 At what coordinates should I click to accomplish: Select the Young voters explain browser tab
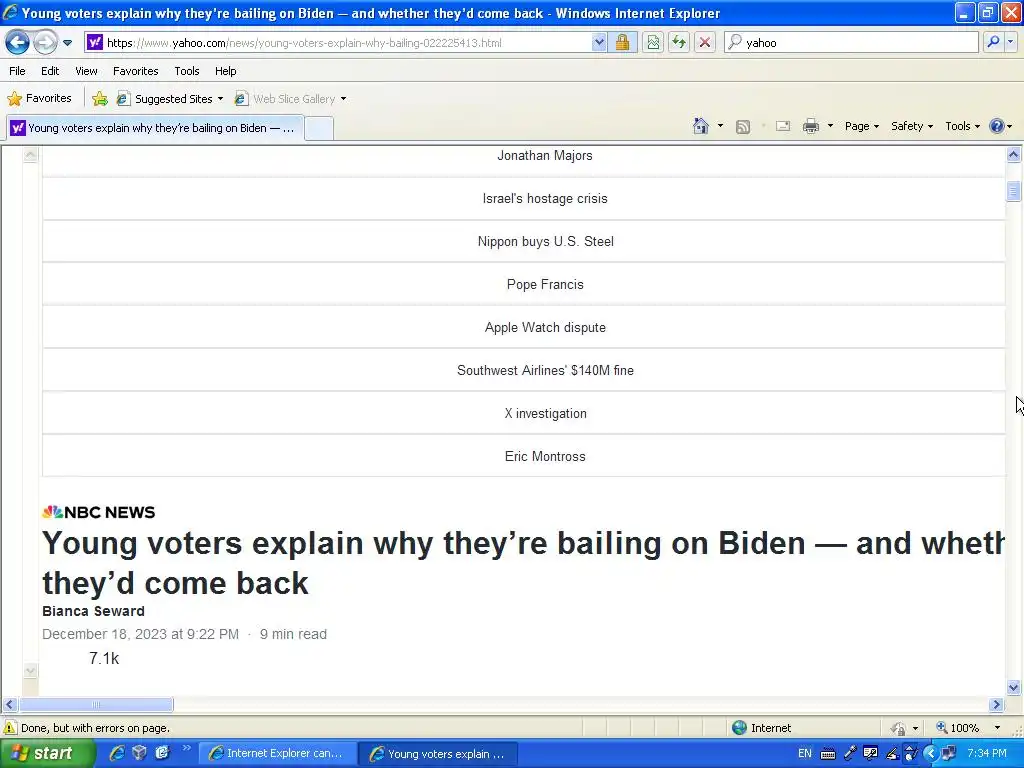155,128
